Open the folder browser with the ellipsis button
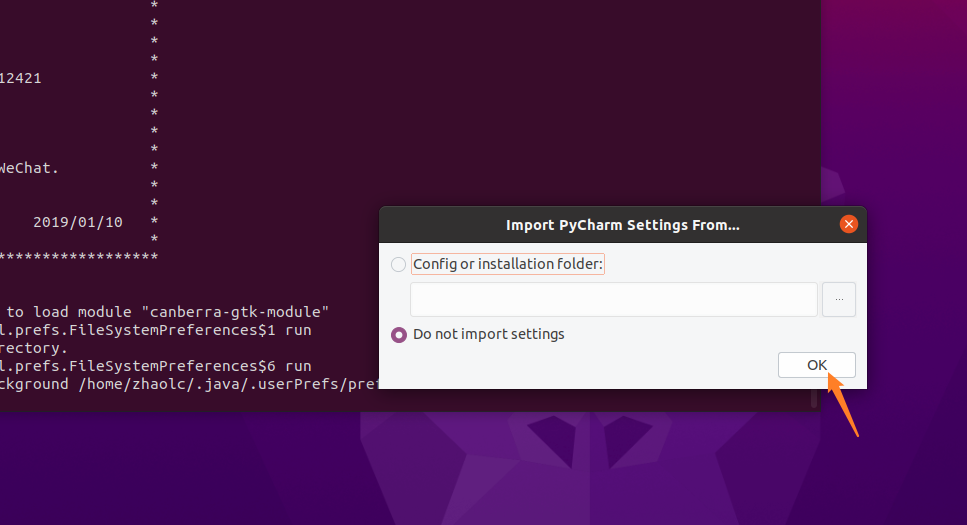Viewport: 967px width, 525px height. [839, 299]
